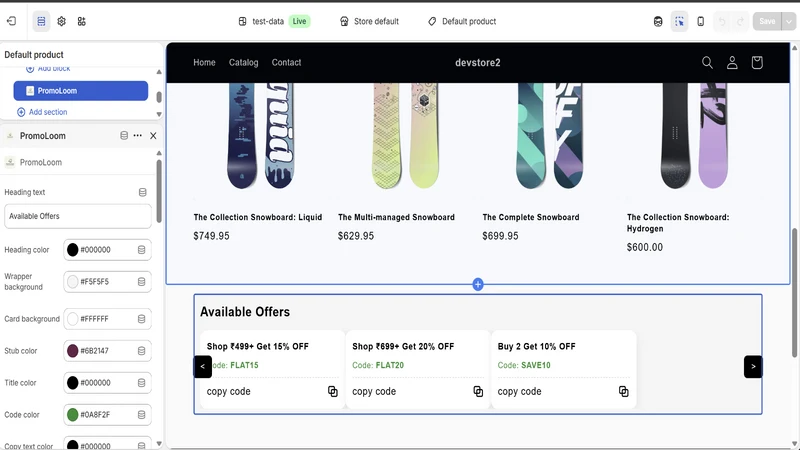Toggle the inspector selection mode icon
The height and width of the screenshot is (450, 800).
(x=679, y=21)
